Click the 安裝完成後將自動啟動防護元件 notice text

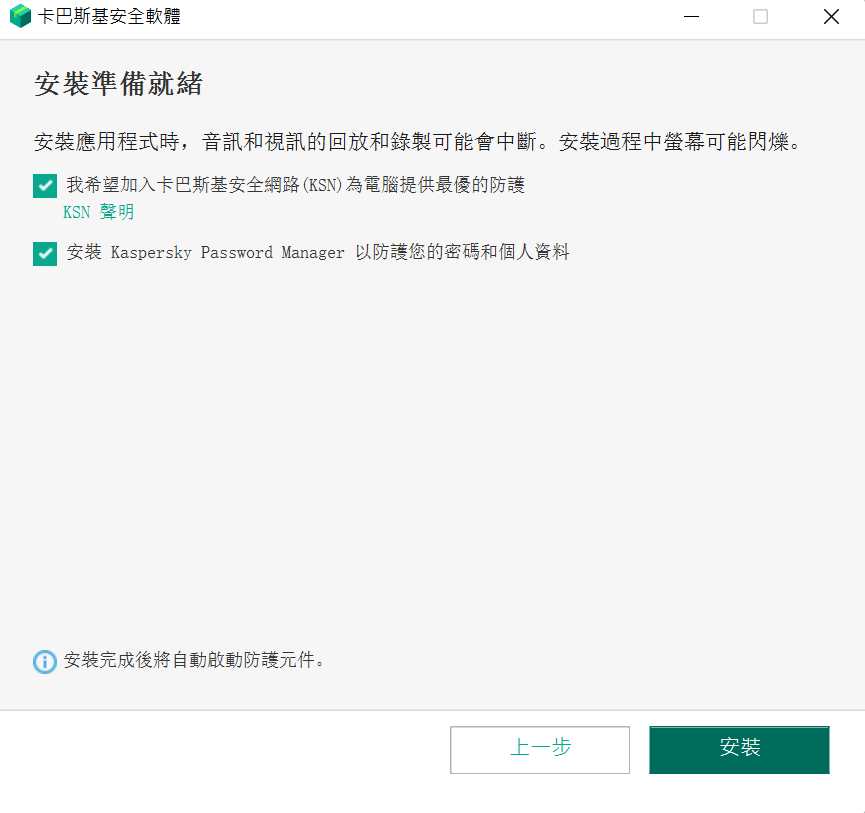coord(194,660)
